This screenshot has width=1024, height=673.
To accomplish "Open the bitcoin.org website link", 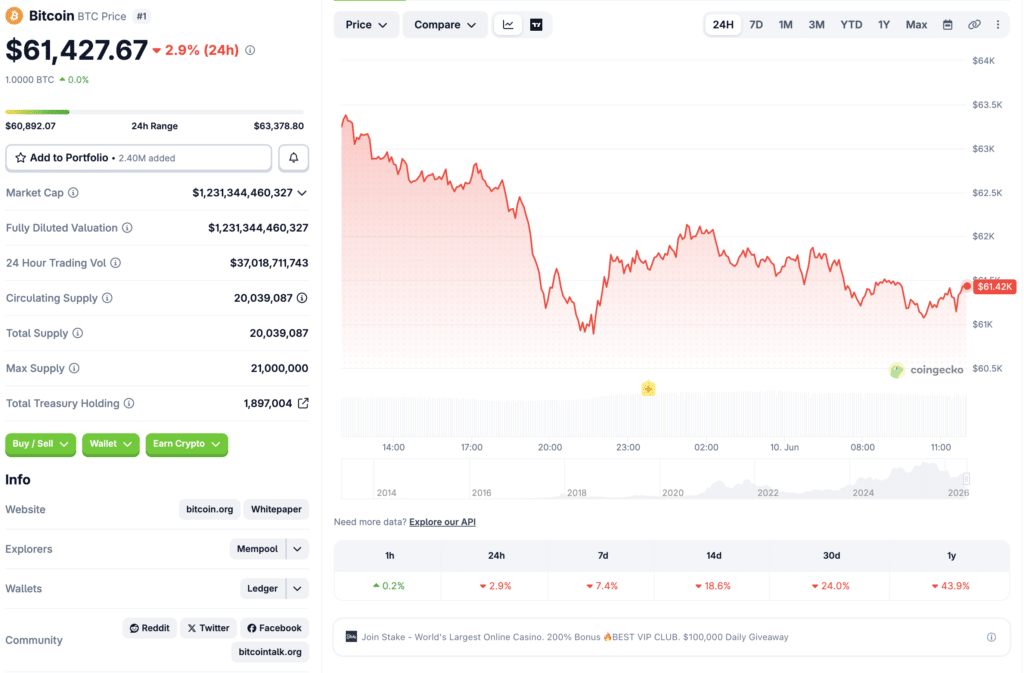I will click(x=210, y=509).
